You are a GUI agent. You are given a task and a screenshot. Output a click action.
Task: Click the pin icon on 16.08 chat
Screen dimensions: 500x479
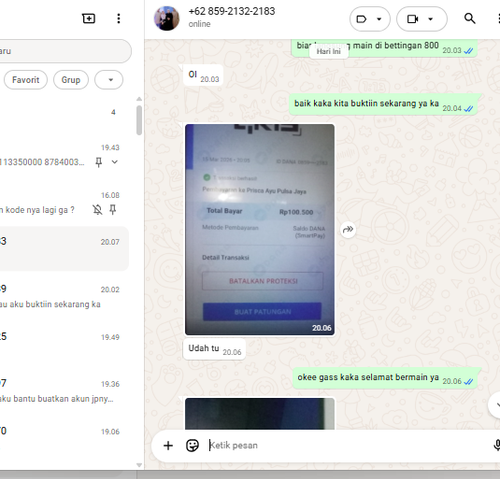[113, 210]
